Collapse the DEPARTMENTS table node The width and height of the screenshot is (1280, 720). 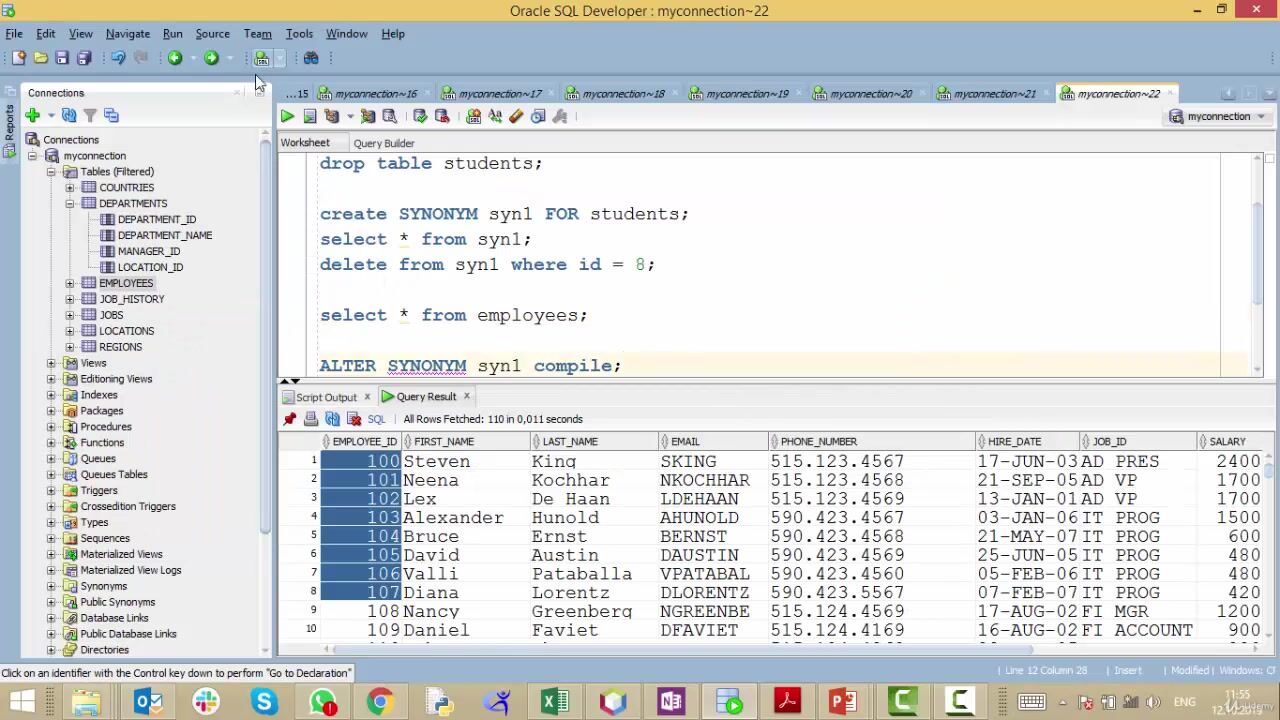[70, 204]
